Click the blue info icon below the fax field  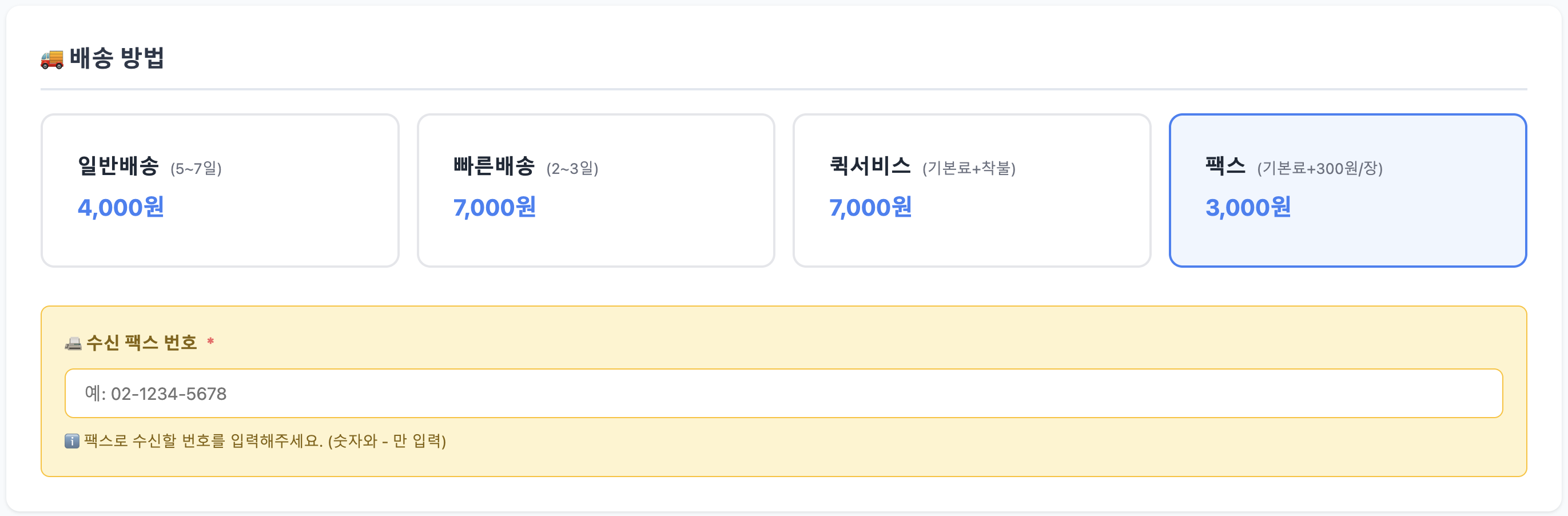72,441
